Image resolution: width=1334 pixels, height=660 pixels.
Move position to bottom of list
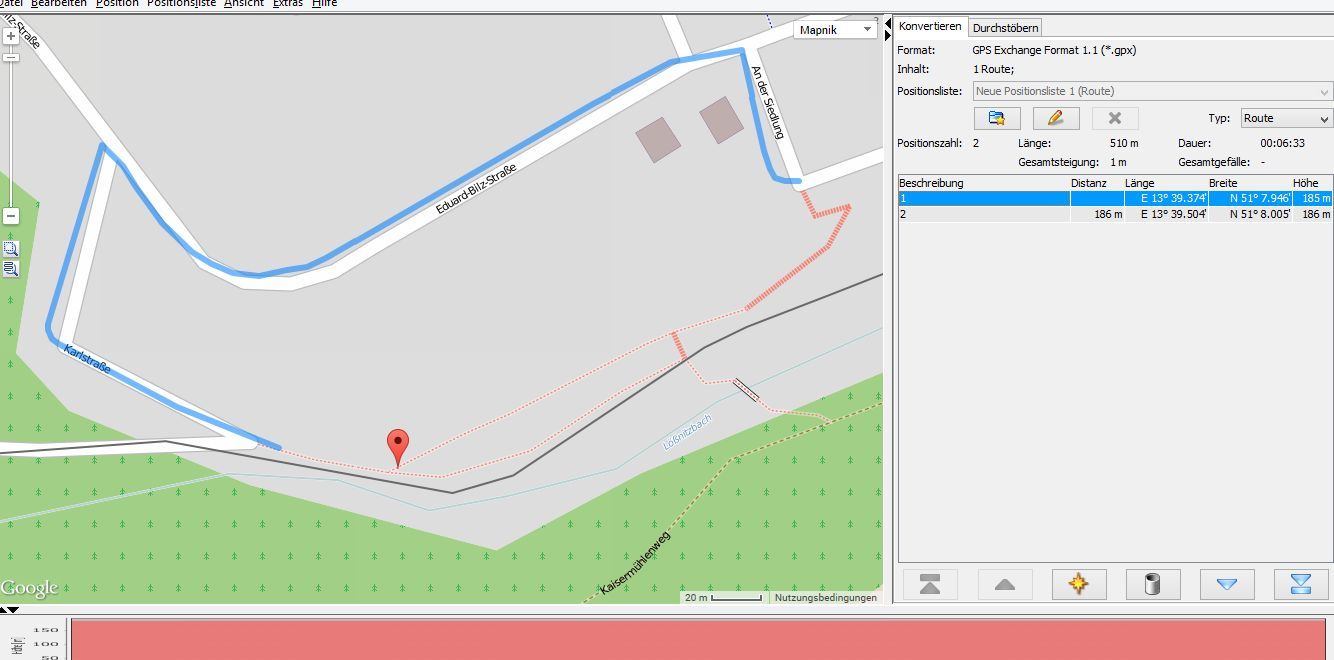(1300, 585)
